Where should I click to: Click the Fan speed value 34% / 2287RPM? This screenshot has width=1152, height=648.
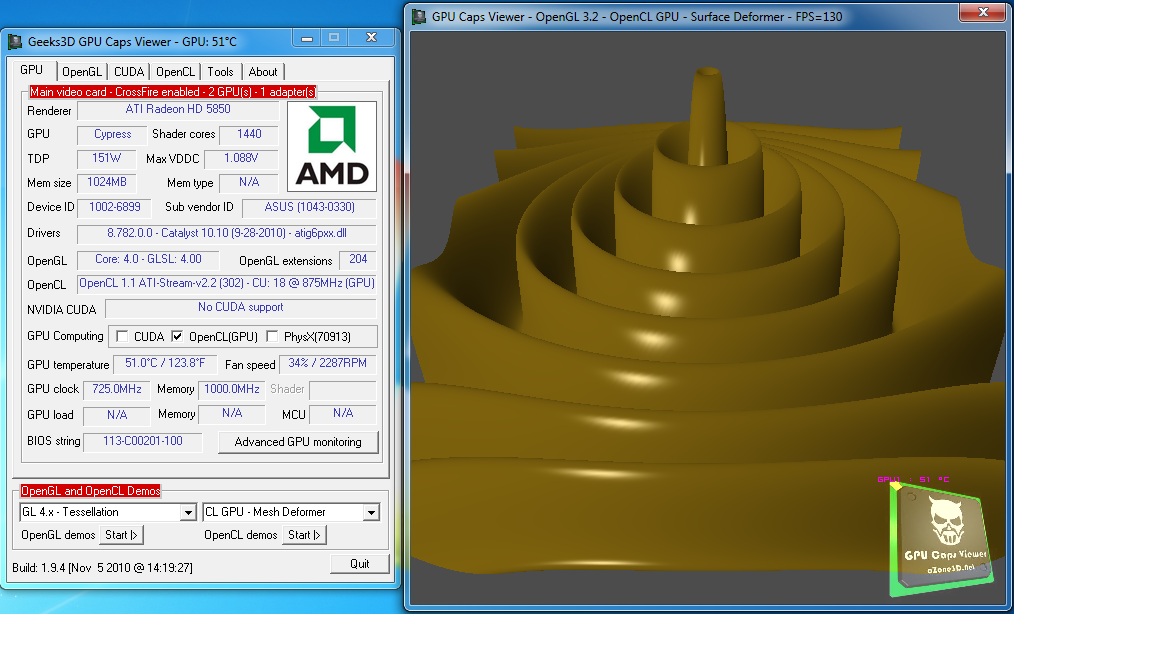[328, 364]
